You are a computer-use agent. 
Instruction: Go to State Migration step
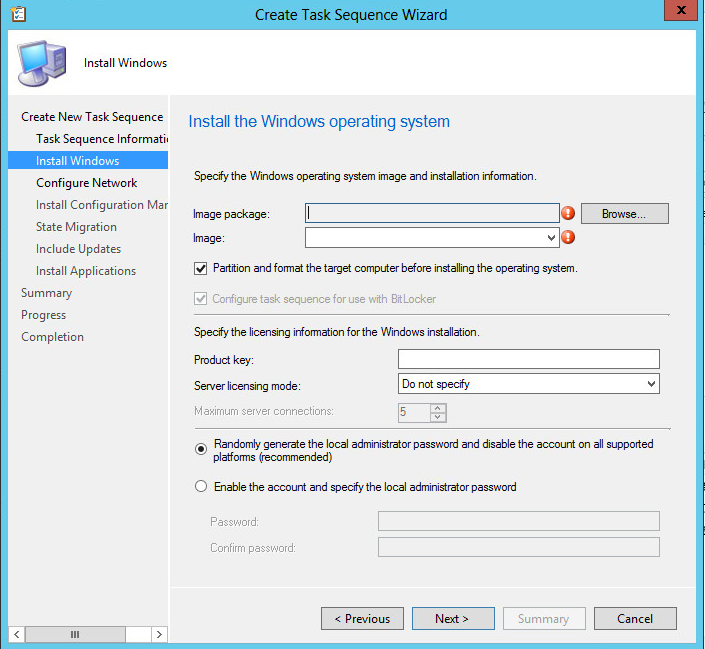point(76,227)
